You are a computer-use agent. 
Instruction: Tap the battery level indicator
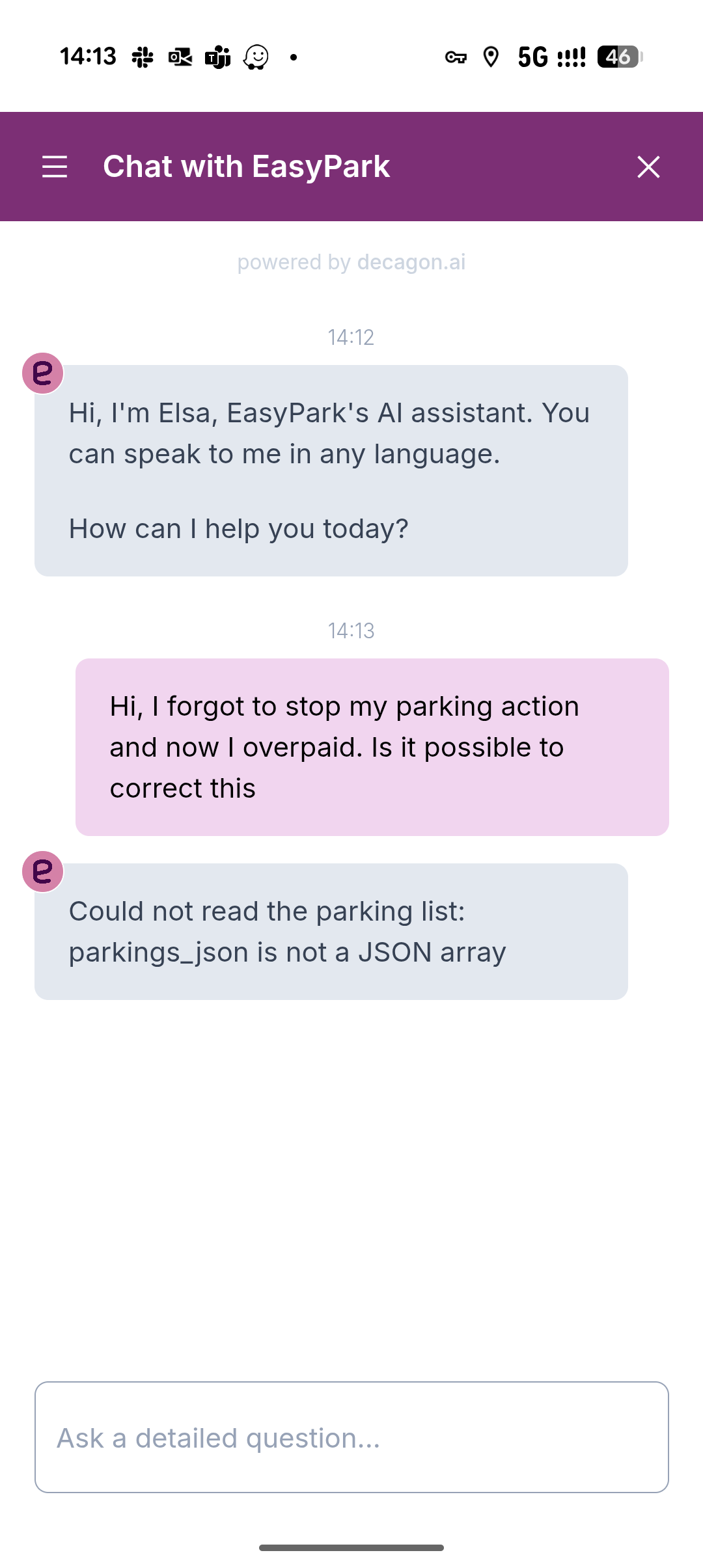tap(620, 57)
